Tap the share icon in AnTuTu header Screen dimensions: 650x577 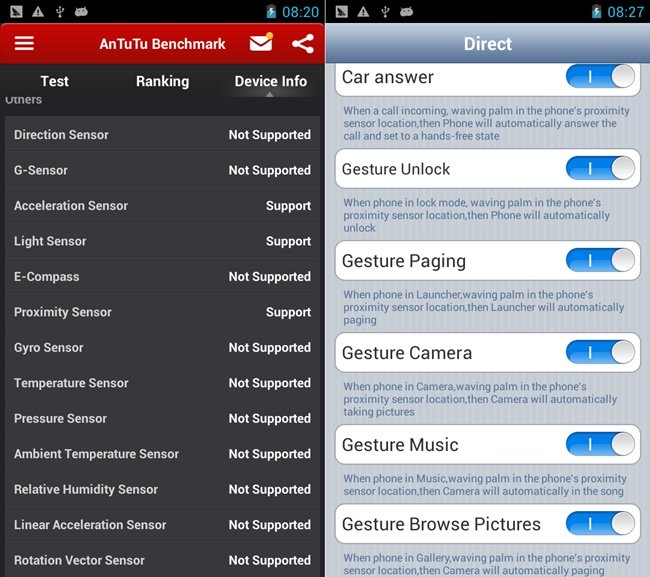(302, 44)
